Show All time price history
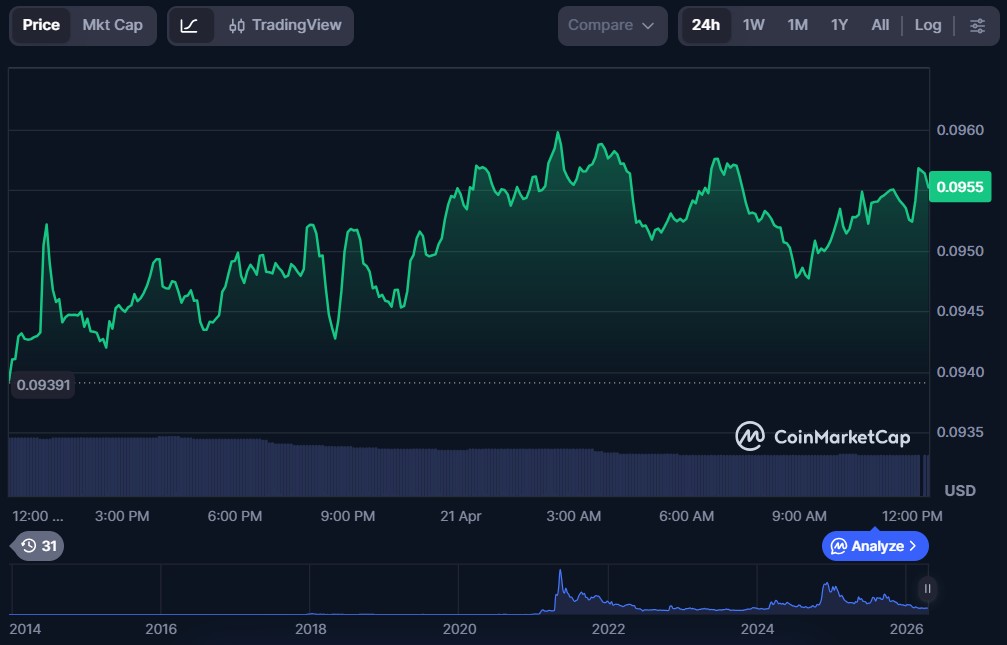The image size is (1007, 645). (880, 25)
